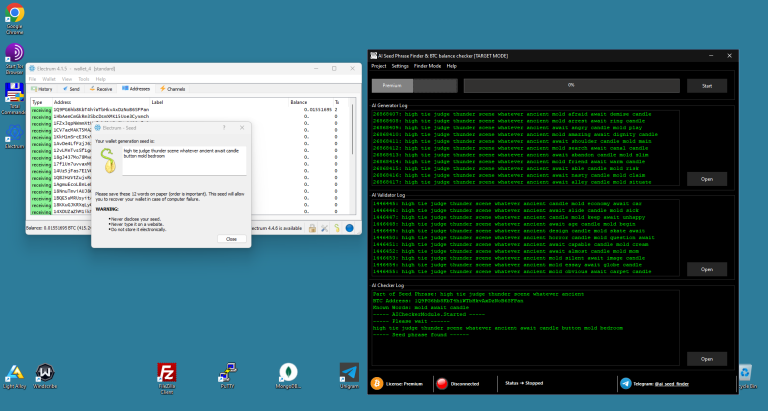Click the Telegram icon in the bottom bar
Image resolution: width=768 pixels, height=411 pixels.
coord(626,383)
